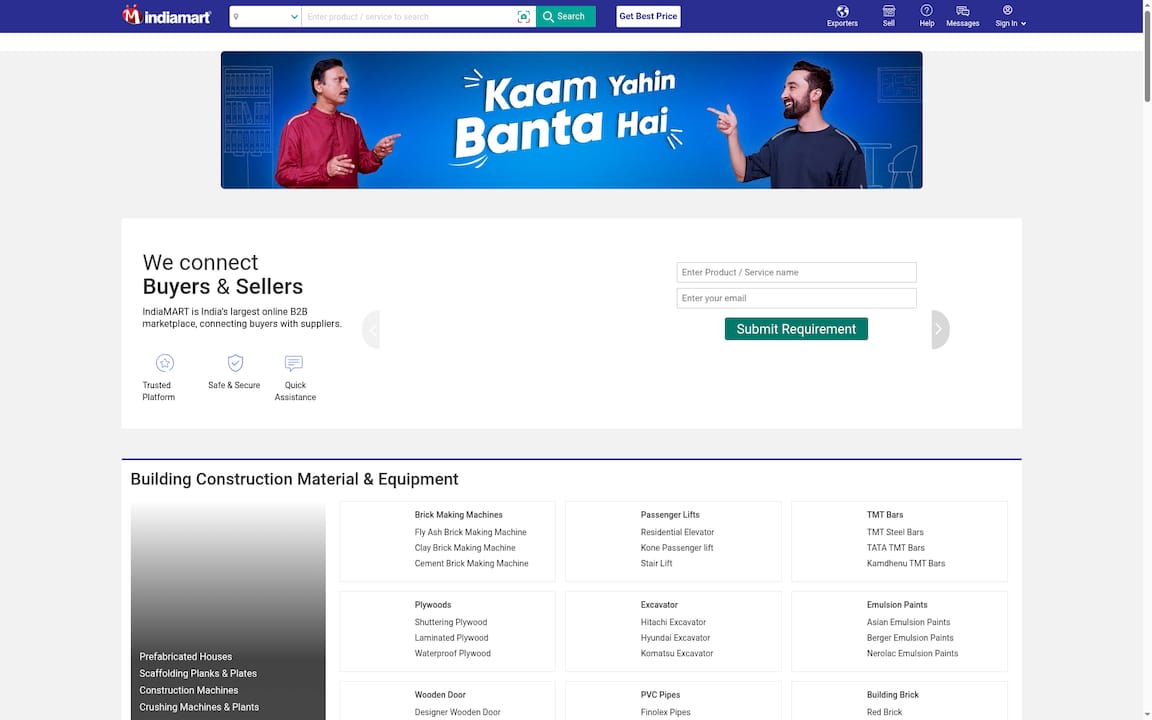Open the Help question mark icon
Image resolution: width=1152 pixels, height=720 pixels.
[926, 11]
